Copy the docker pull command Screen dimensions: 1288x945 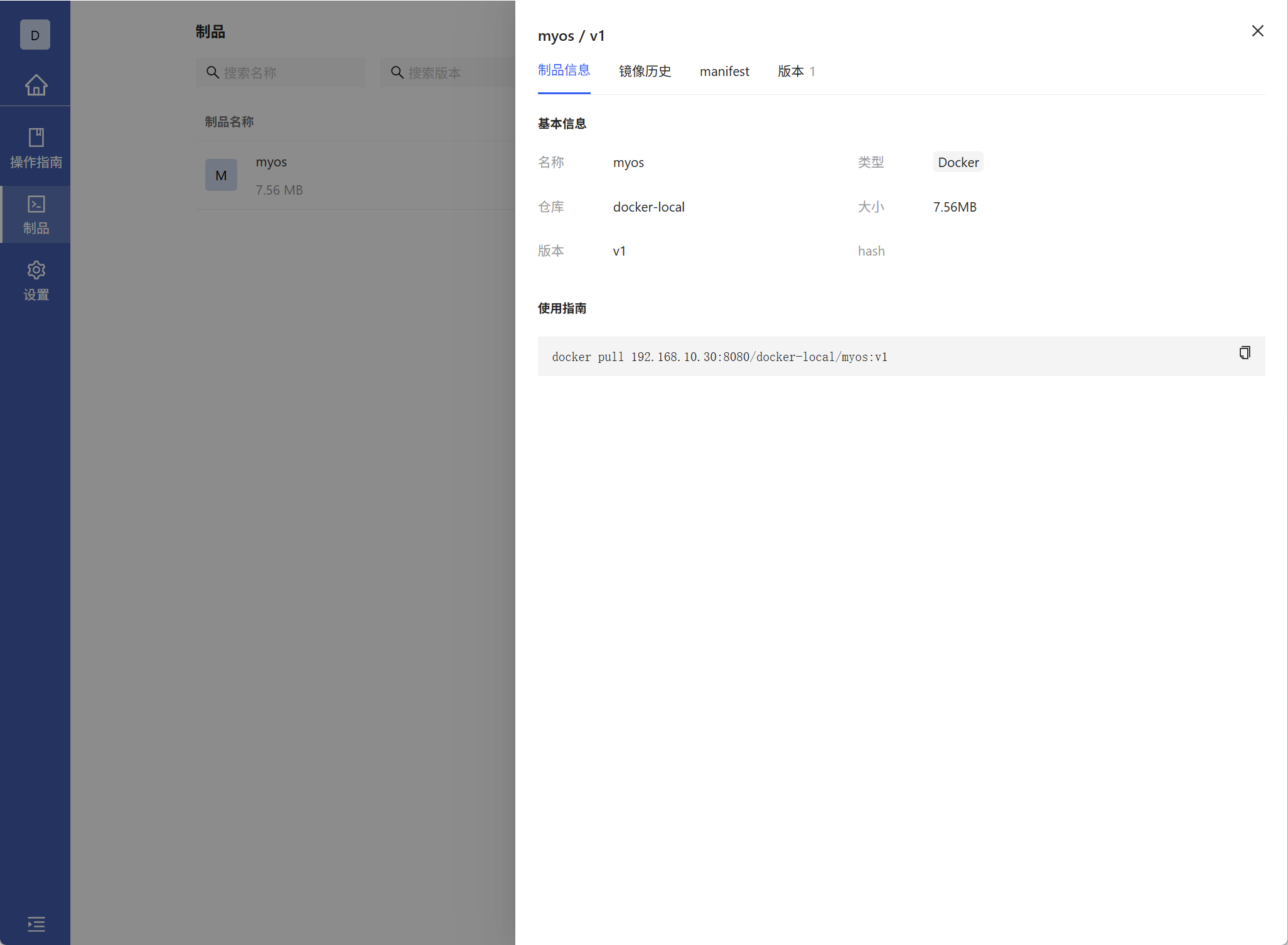pos(1244,353)
